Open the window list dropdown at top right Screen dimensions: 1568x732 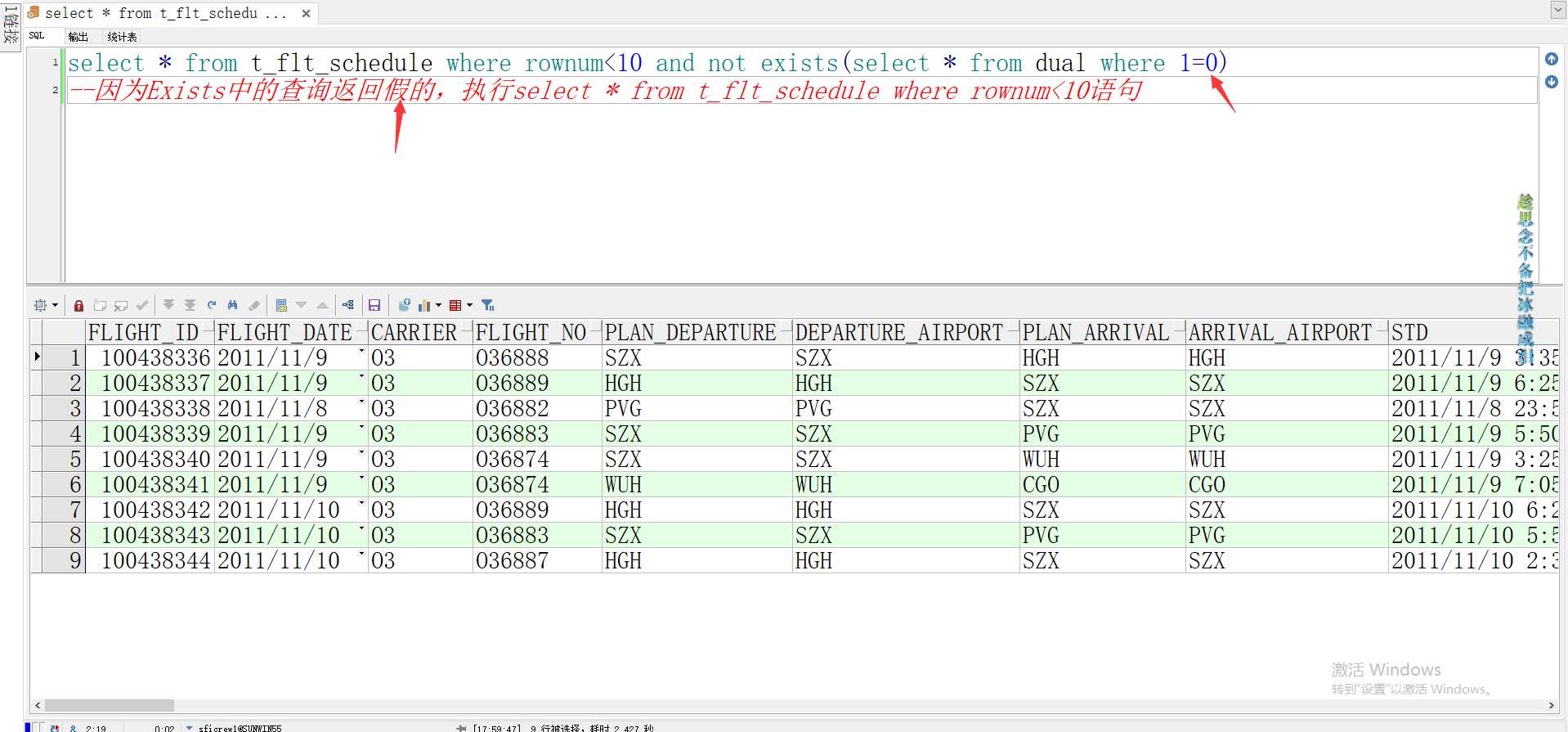pos(1558,11)
